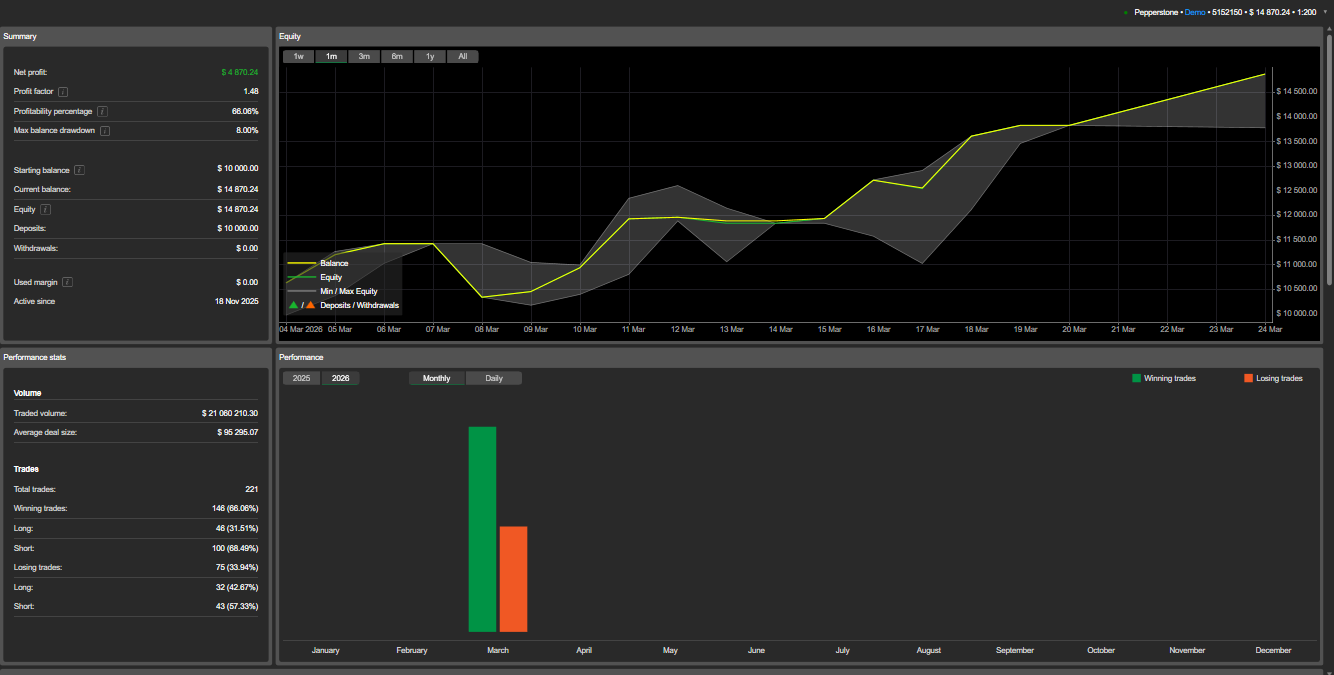Select the All equity time range
The image size is (1334, 675).
(462, 57)
